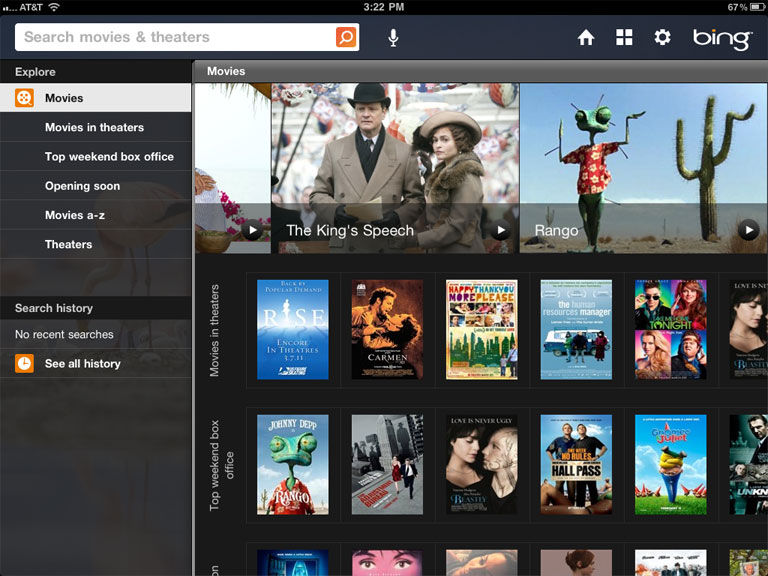Tap the Wi-Fi icon in the status bar
Image resolution: width=768 pixels, height=576 pixels.
[x=54, y=7]
